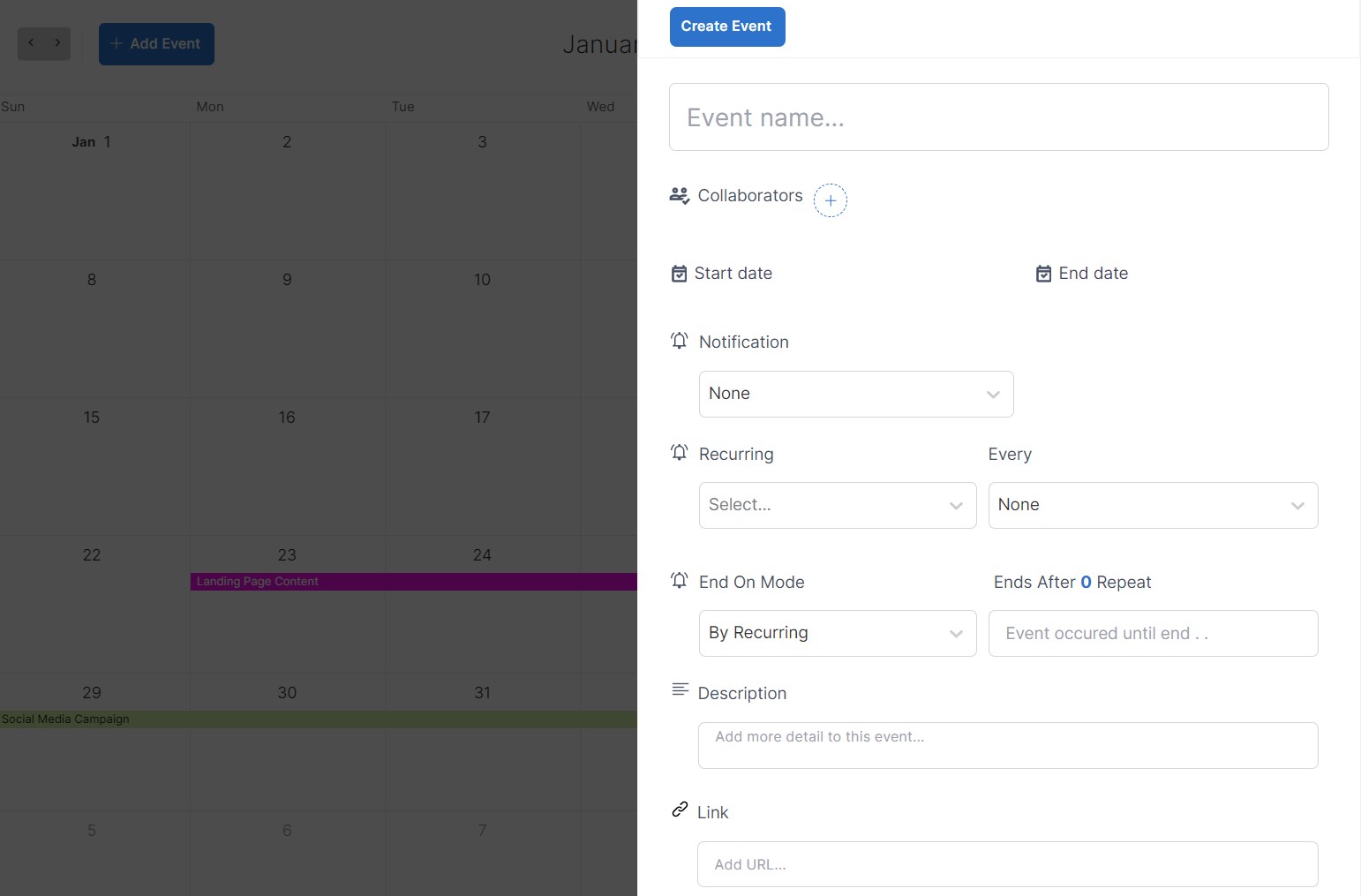Select January 22 in the calendar
Viewport: 1361px width, 896px height.
coord(92,555)
